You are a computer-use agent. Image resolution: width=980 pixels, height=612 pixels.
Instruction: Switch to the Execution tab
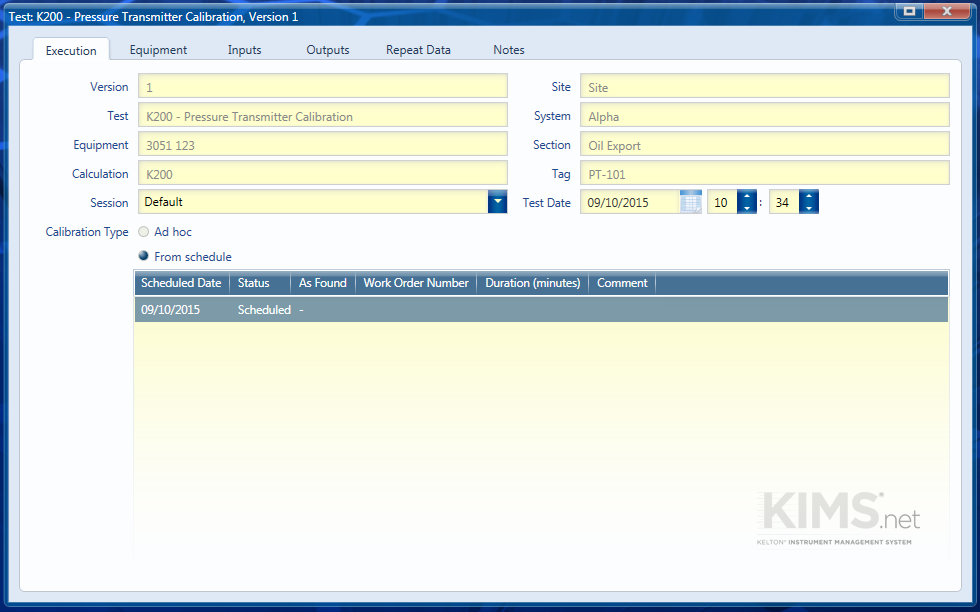pos(71,50)
